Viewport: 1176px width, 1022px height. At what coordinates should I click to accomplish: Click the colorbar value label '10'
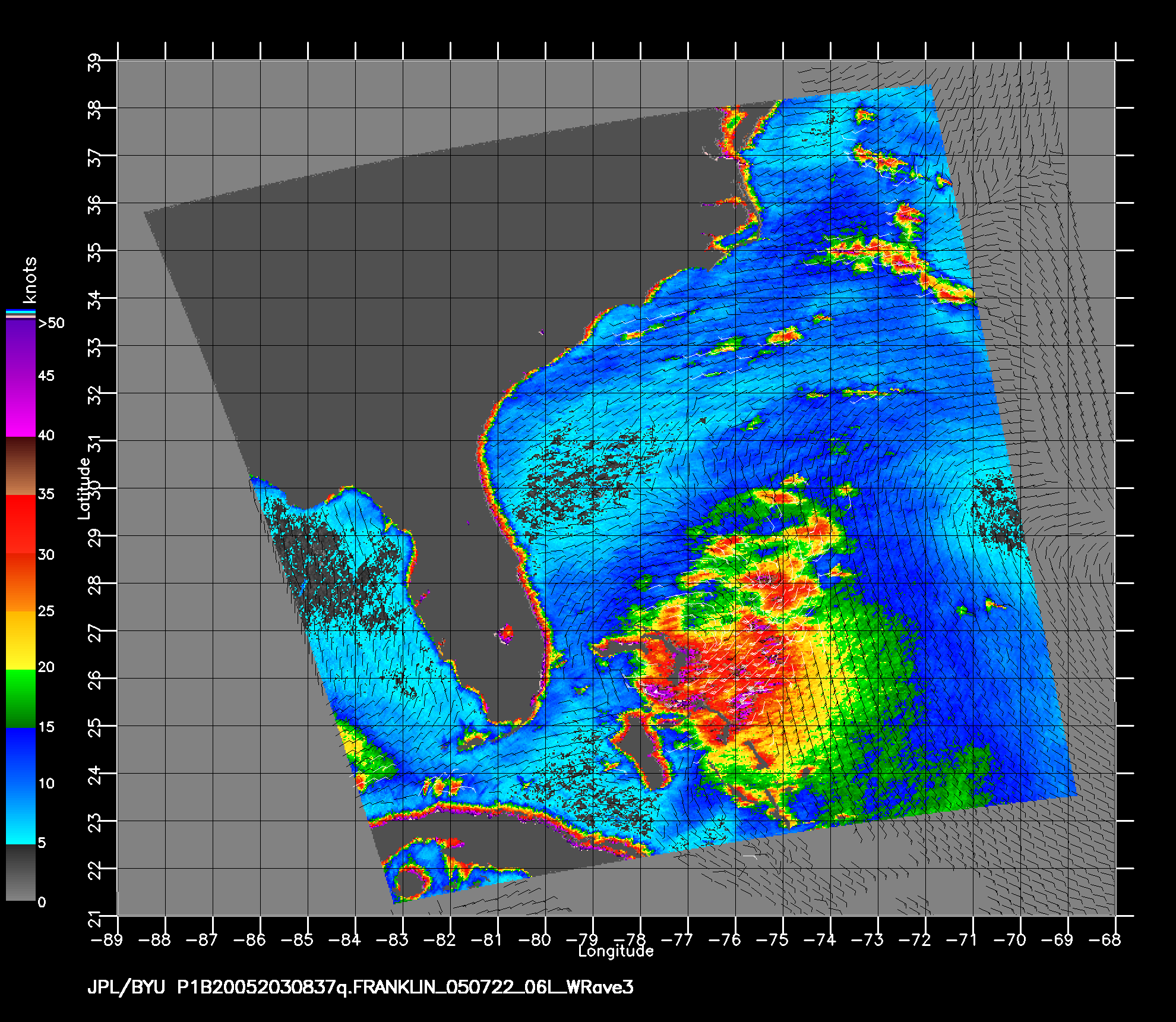[46, 783]
